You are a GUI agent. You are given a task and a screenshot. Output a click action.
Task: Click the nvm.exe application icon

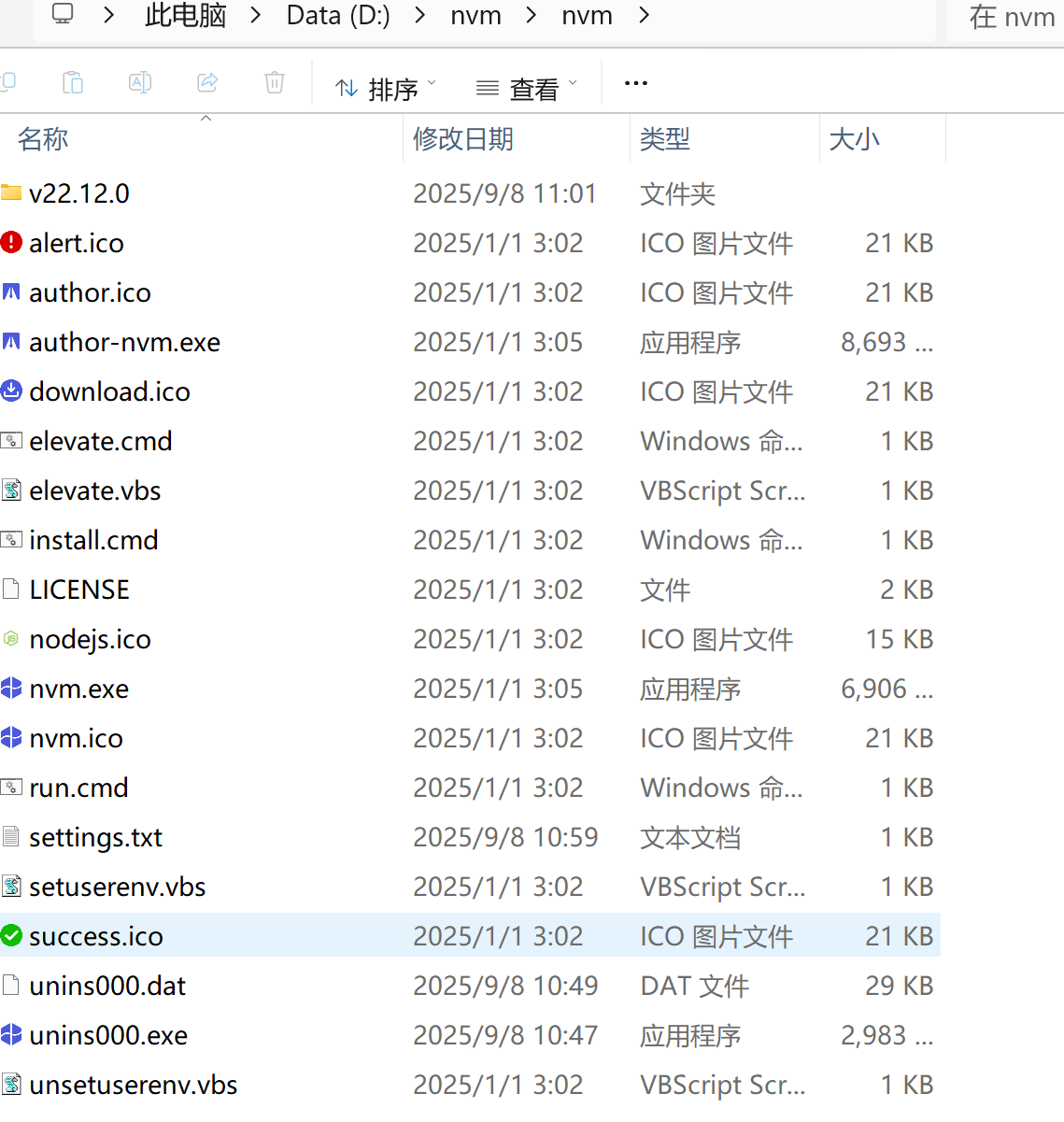[x=11, y=689]
